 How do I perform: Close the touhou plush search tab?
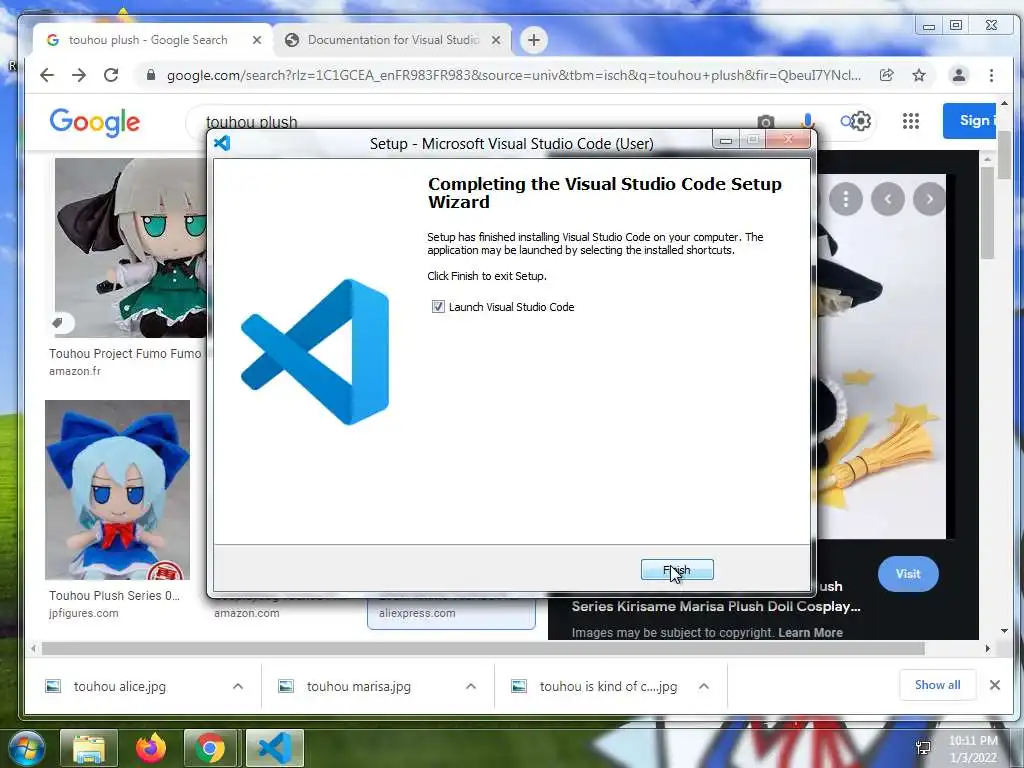pyautogui.click(x=257, y=40)
